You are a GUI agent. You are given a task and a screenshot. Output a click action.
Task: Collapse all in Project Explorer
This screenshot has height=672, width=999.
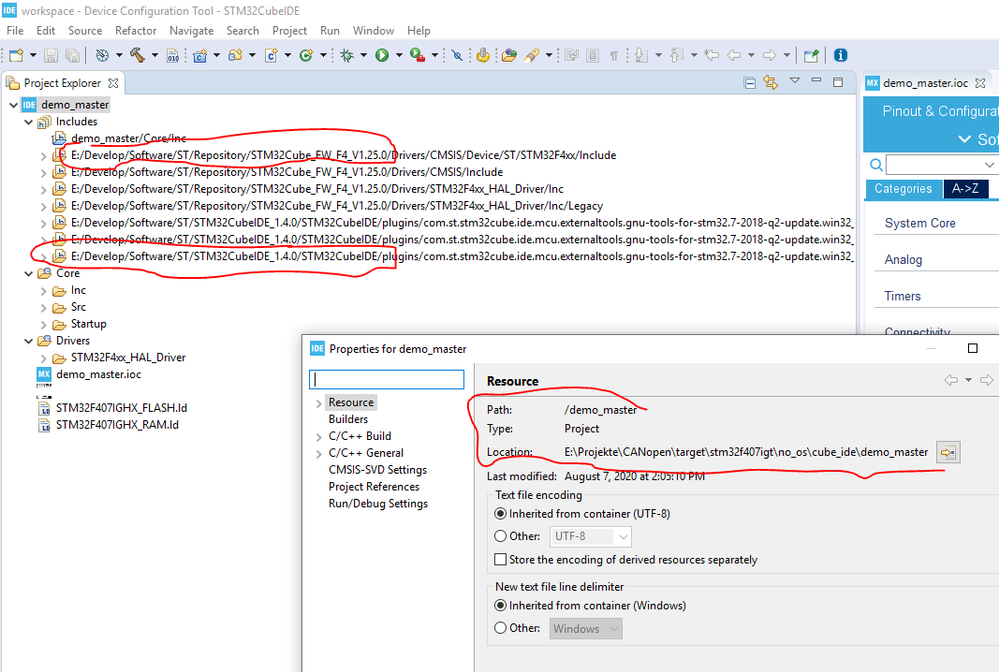[x=750, y=83]
